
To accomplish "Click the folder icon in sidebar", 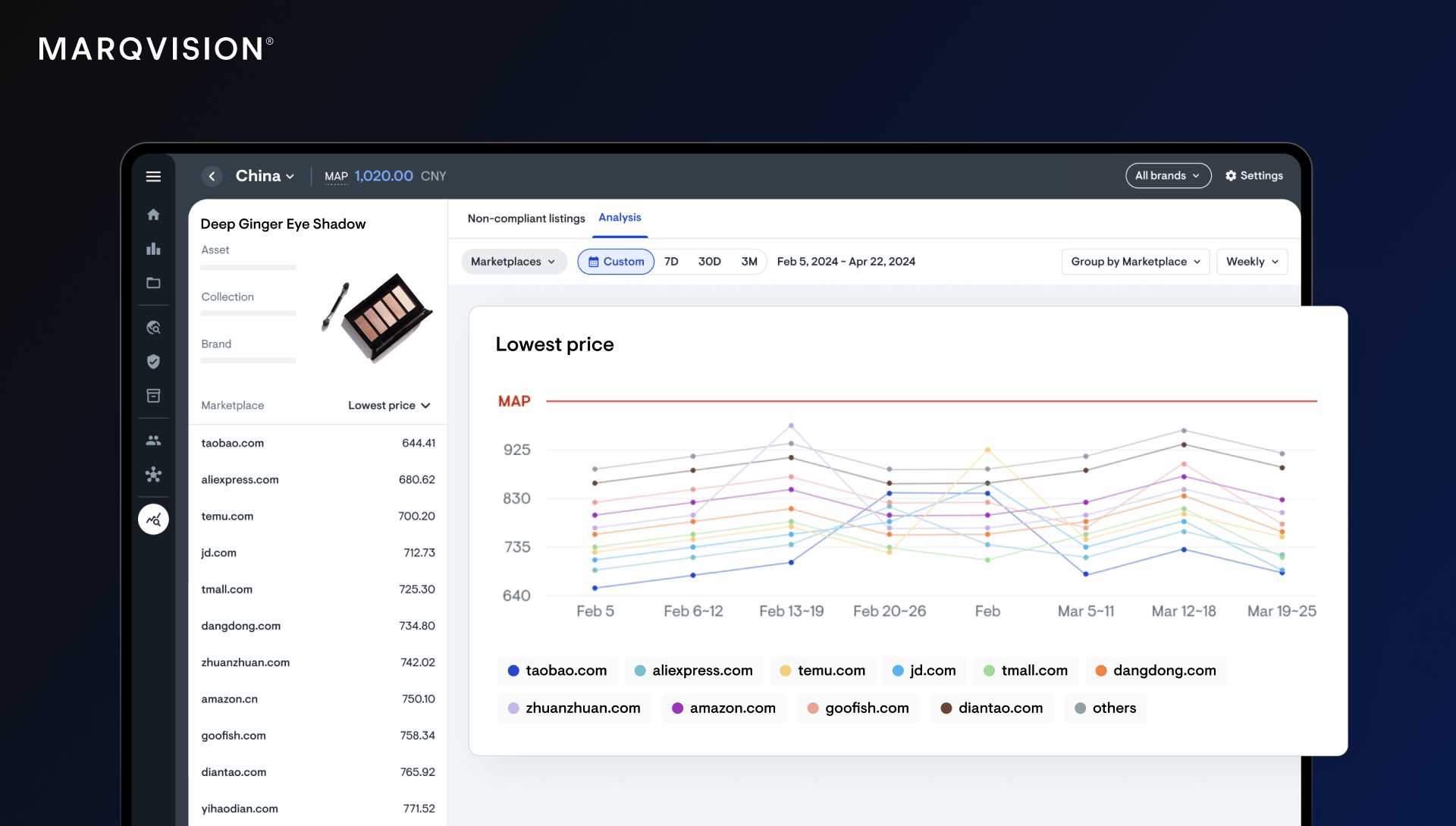I will tap(153, 283).
